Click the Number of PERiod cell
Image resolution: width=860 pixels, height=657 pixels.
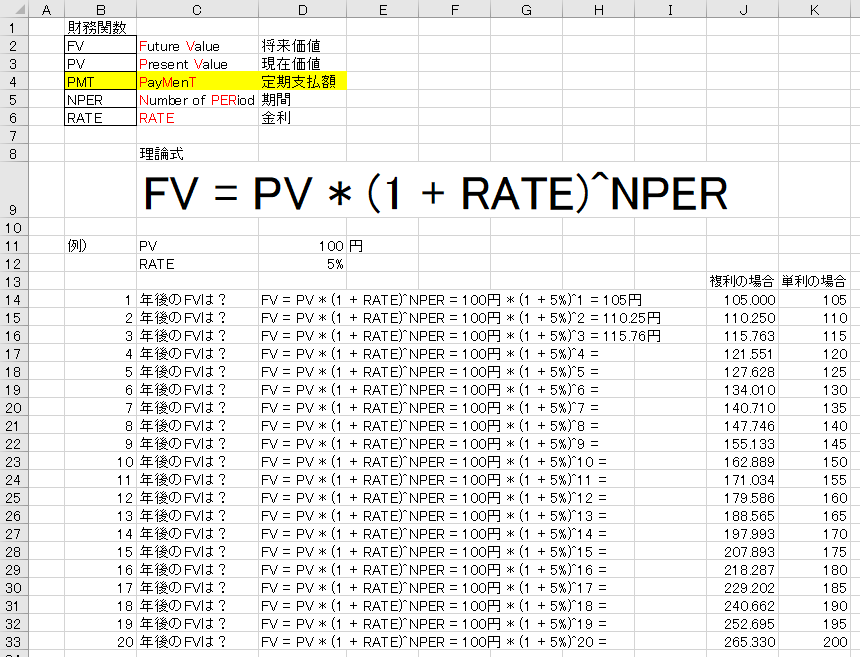197,99
